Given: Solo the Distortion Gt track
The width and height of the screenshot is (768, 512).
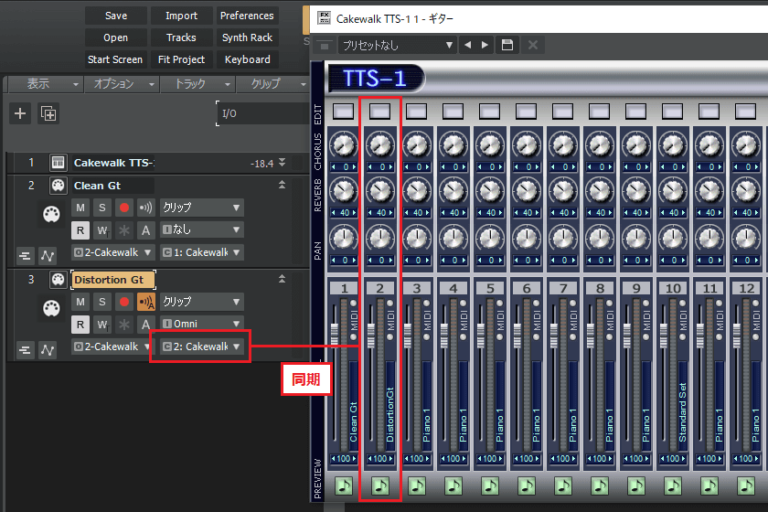Looking at the screenshot, I should coord(102,302).
